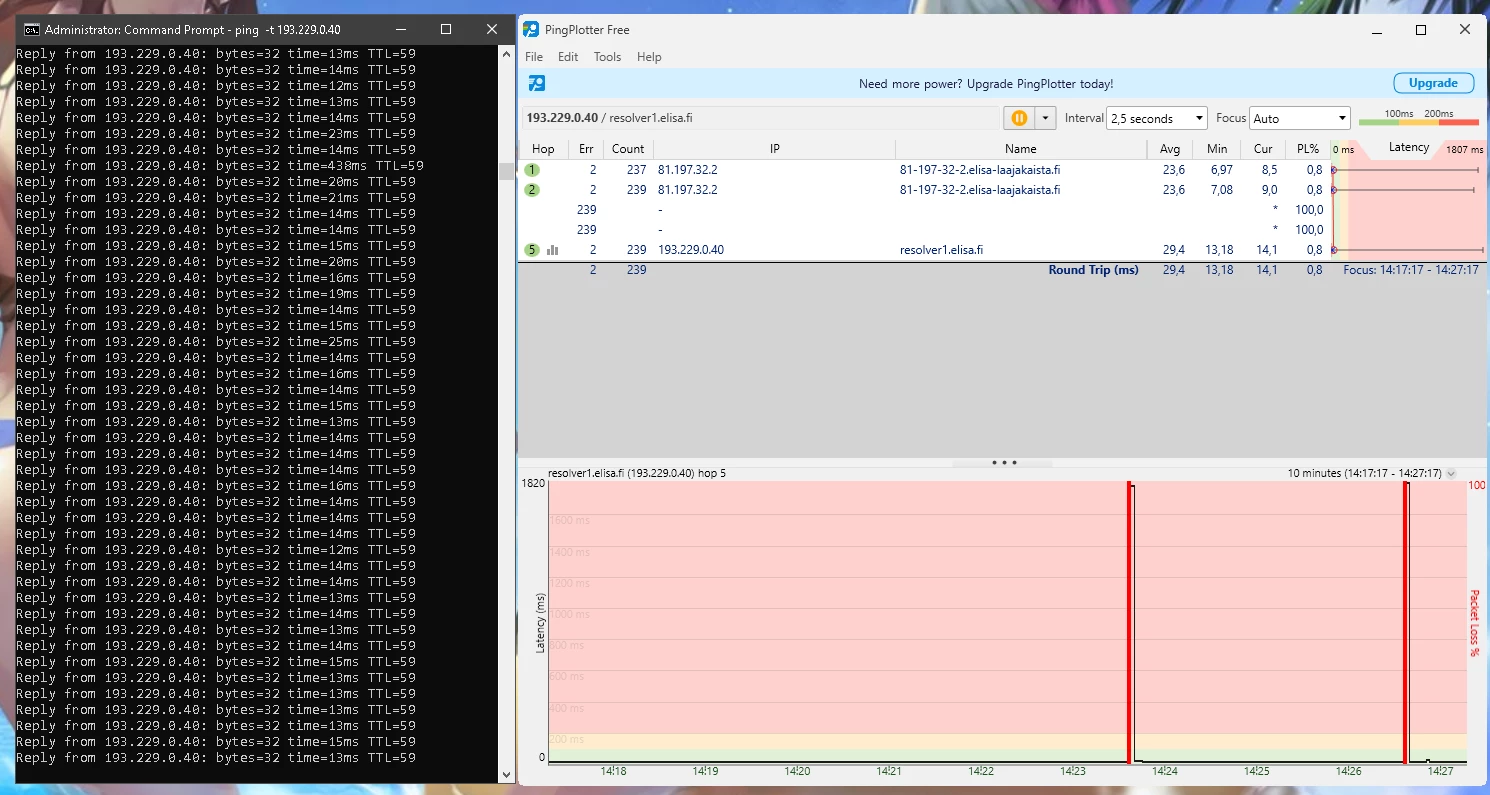This screenshot has height=795, width=1490.
Task: Click the PL% column header
Action: pyautogui.click(x=1308, y=149)
